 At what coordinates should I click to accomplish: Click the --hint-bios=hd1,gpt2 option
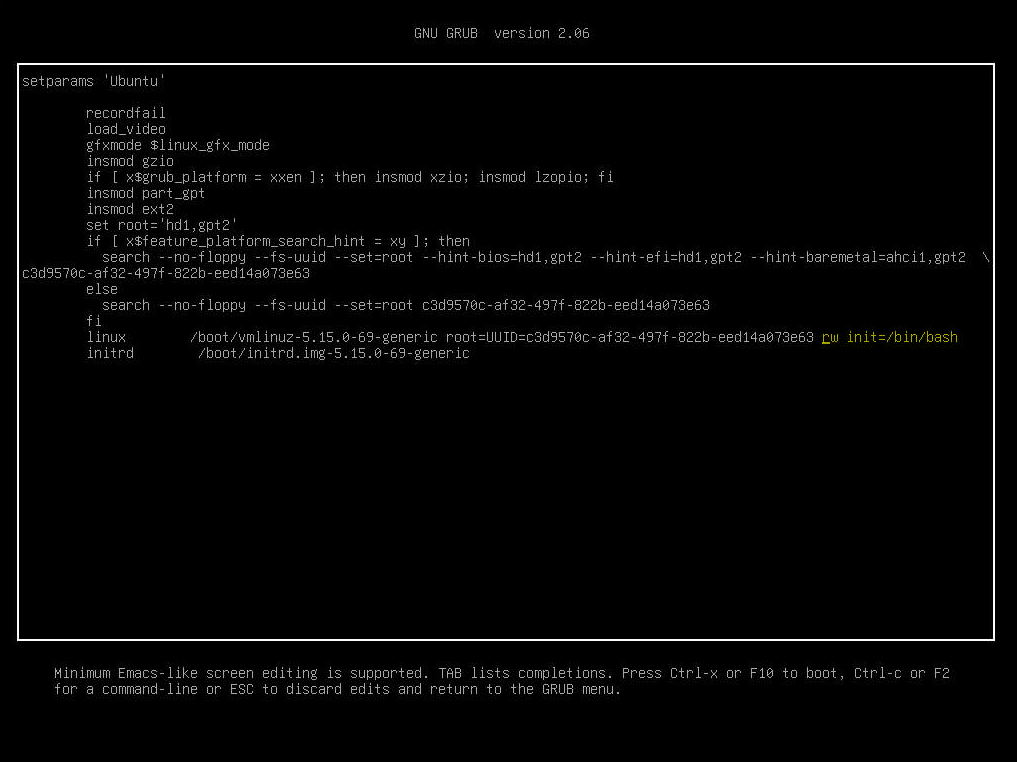[501, 257]
